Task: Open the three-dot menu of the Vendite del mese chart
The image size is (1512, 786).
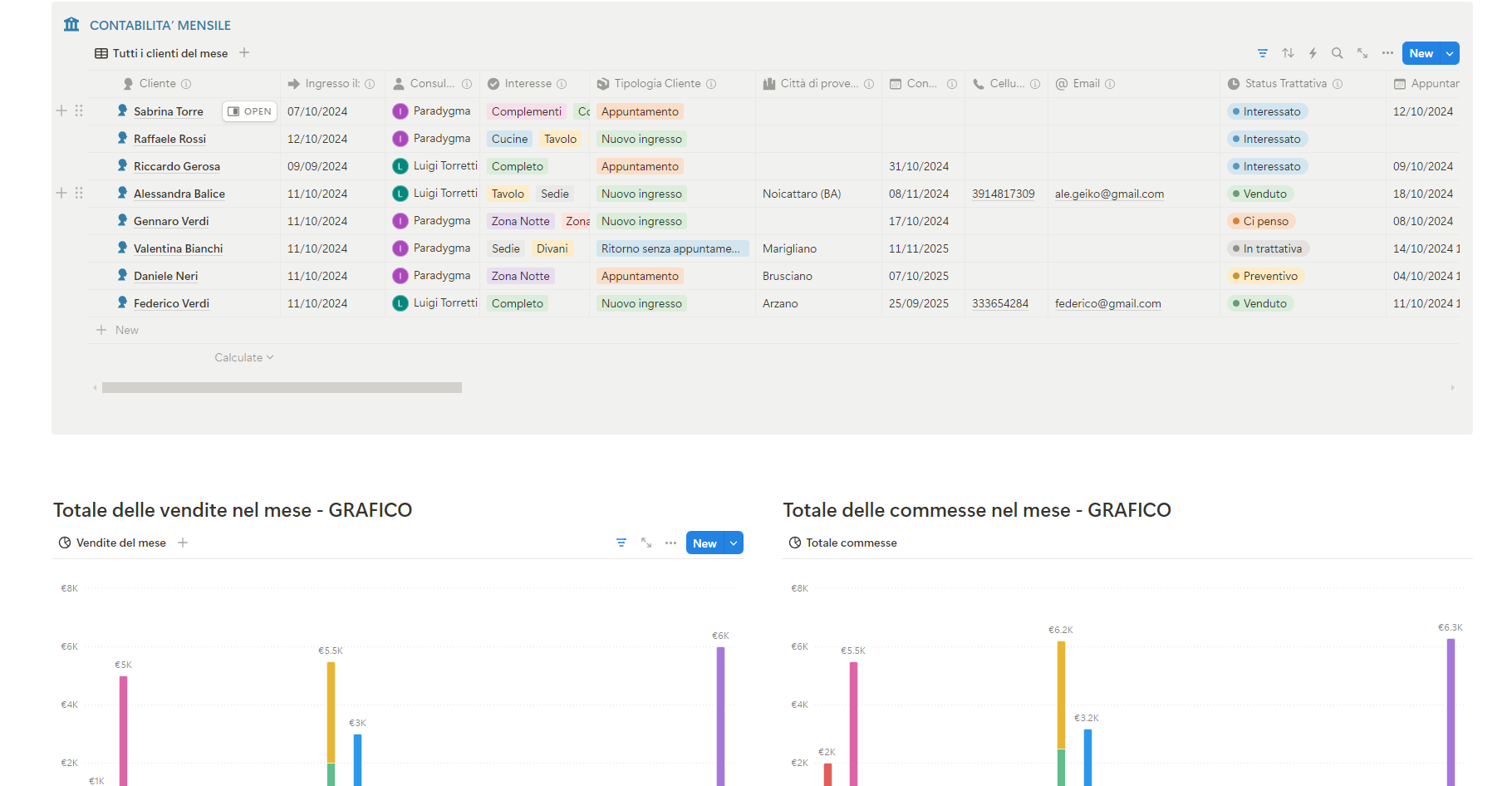Action: tap(670, 543)
